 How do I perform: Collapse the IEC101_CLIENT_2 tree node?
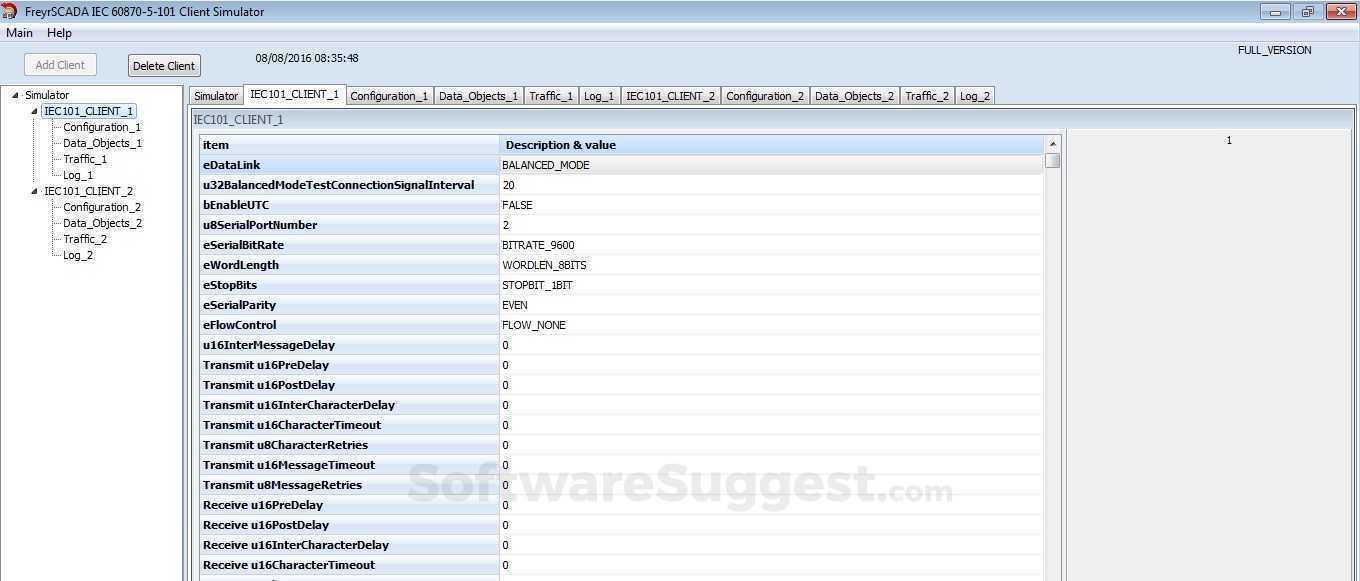[35, 191]
